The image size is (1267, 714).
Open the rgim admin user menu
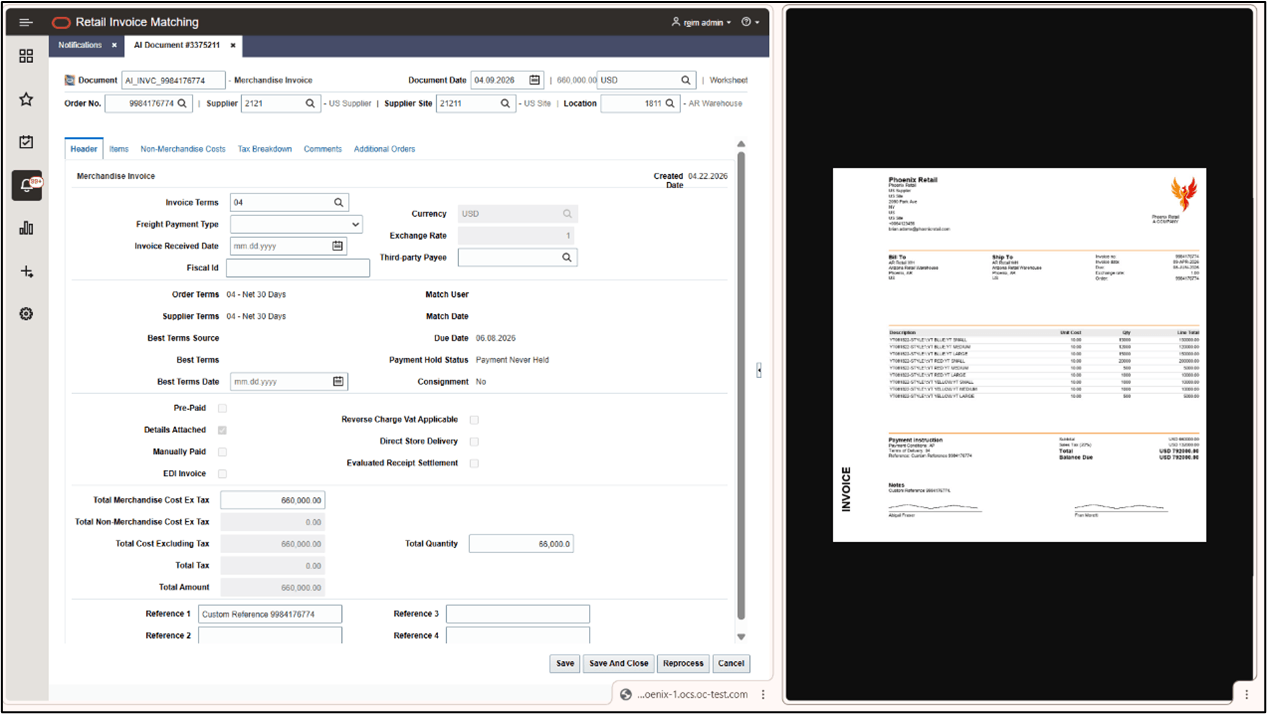(x=701, y=22)
